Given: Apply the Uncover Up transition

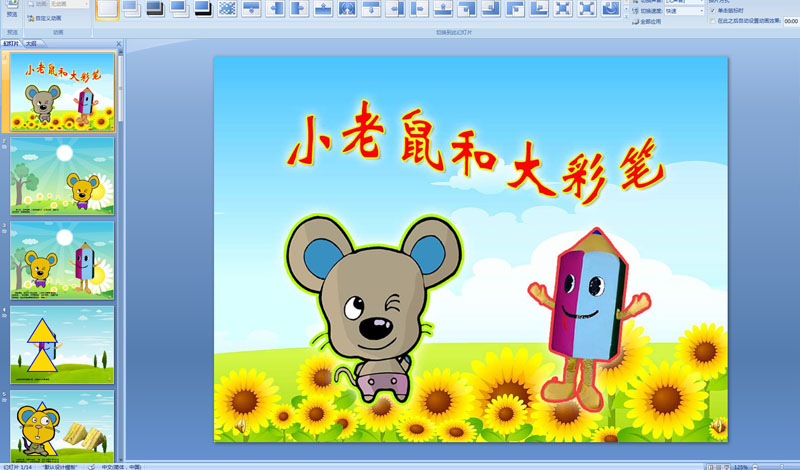Looking at the screenshot, I should 443,8.
